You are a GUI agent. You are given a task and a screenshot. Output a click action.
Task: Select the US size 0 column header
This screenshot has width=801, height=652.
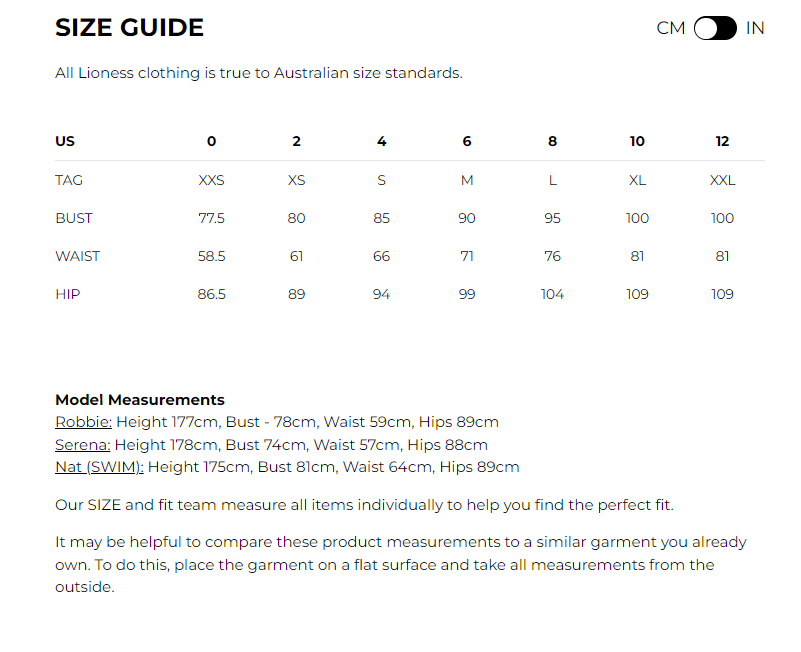[x=211, y=141]
